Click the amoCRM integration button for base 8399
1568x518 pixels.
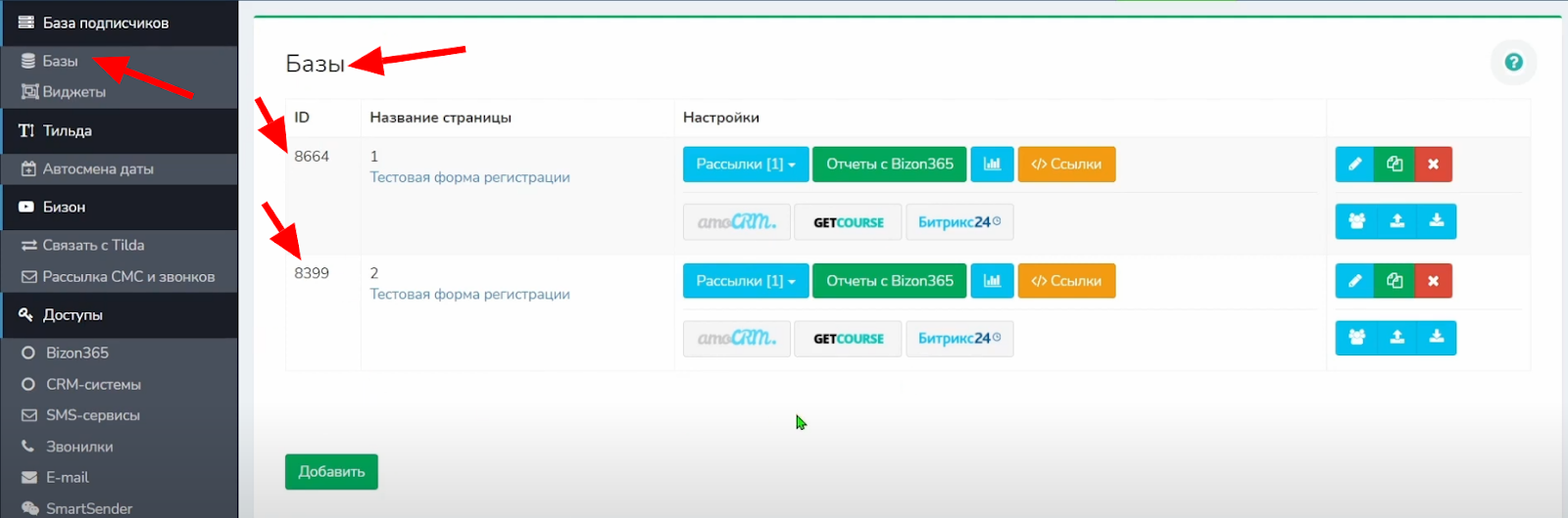[736, 339]
